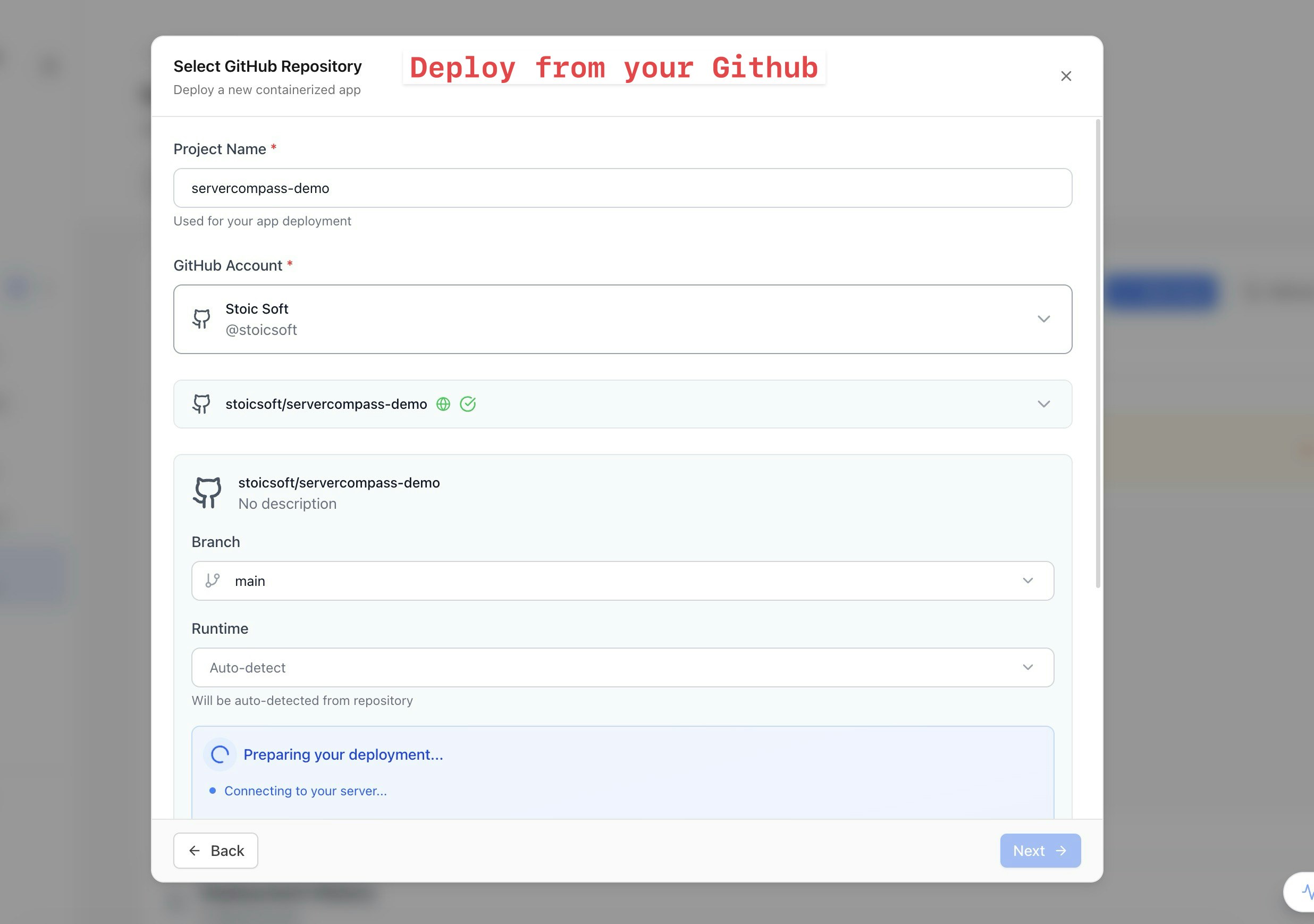Click the green checkmark next to the repository name
The image size is (1314, 924).
coord(468,404)
